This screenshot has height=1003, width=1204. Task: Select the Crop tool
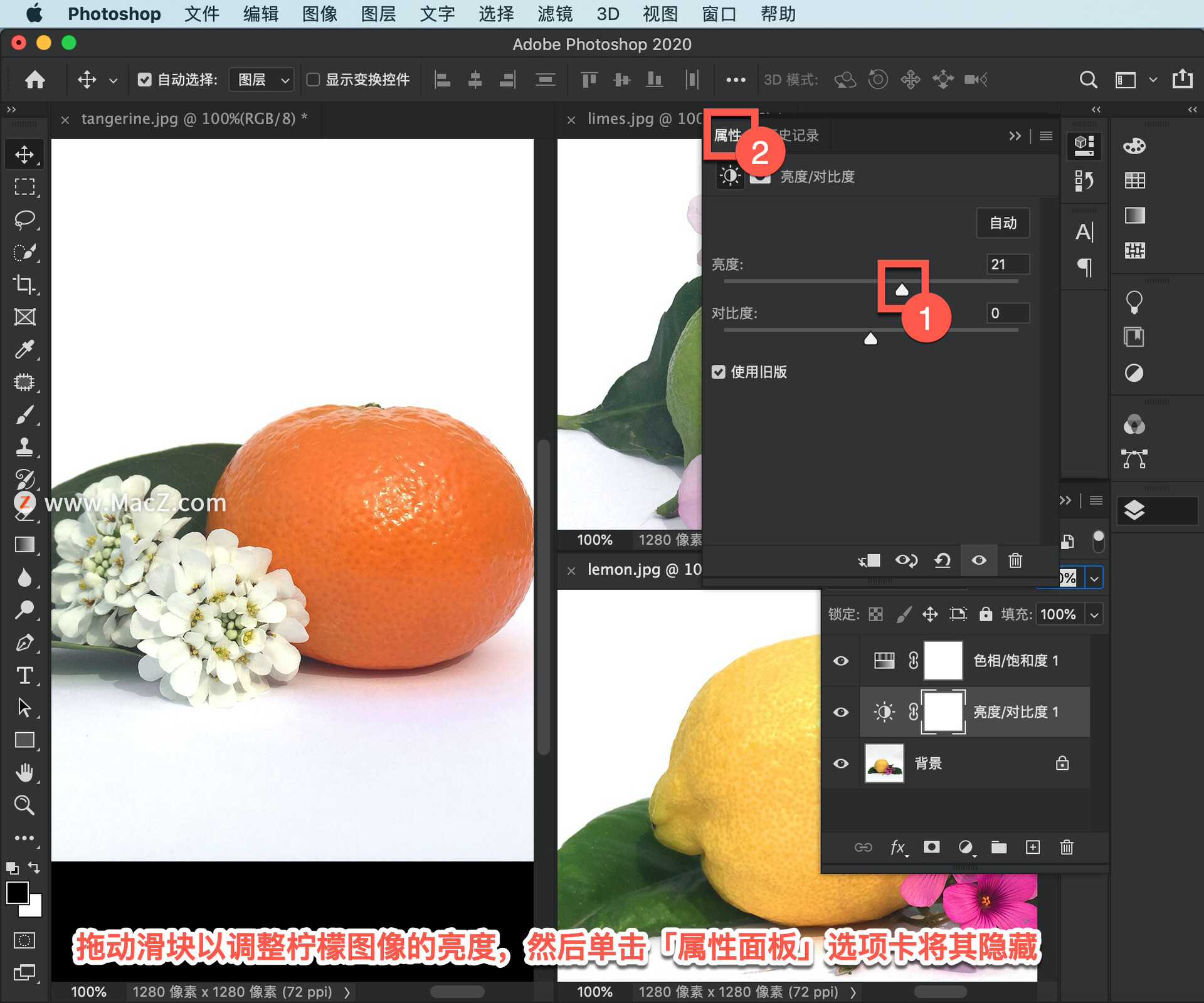point(24,285)
